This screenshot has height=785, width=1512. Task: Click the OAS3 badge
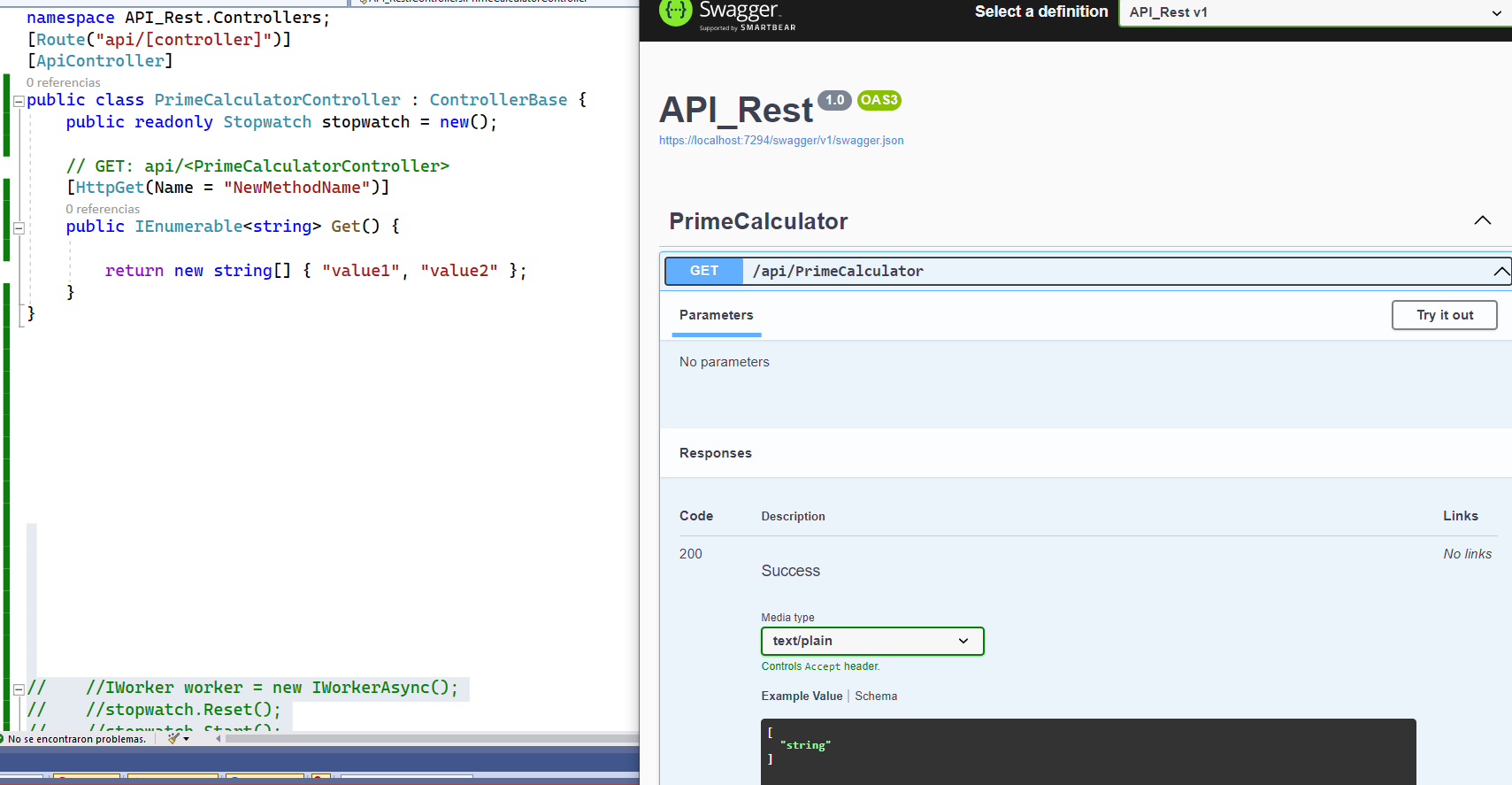(x=879, y=100)
